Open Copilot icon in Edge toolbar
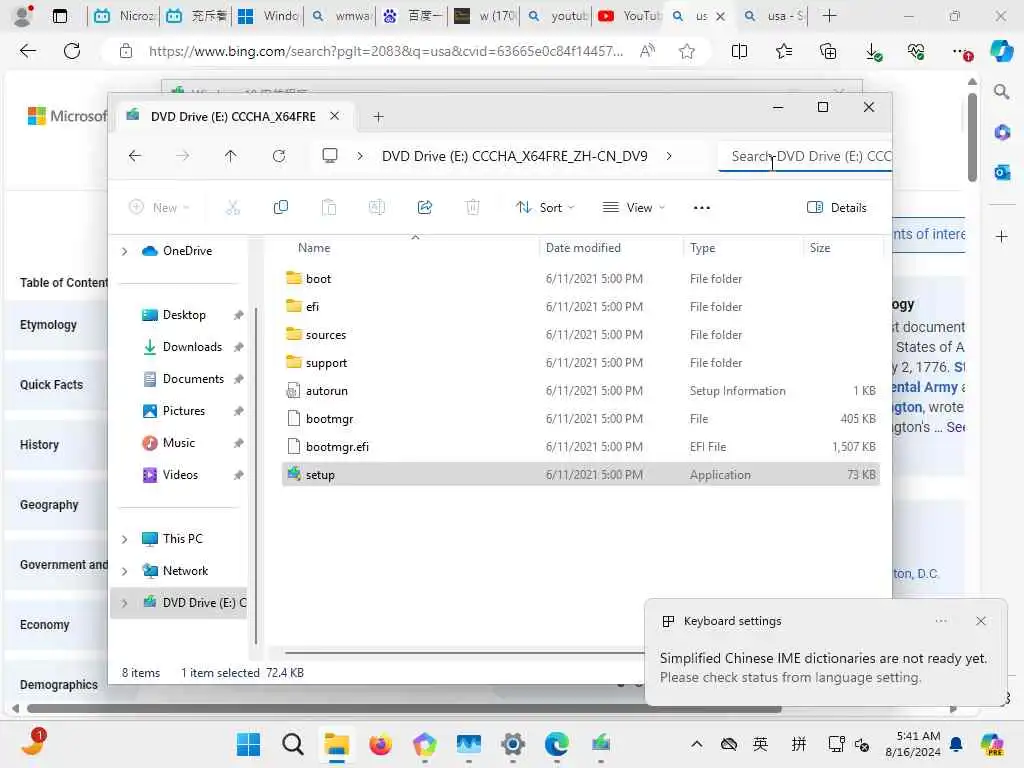Image resolution: width=1024 pixels, height=768 pixels. [x=1000, y=51]
